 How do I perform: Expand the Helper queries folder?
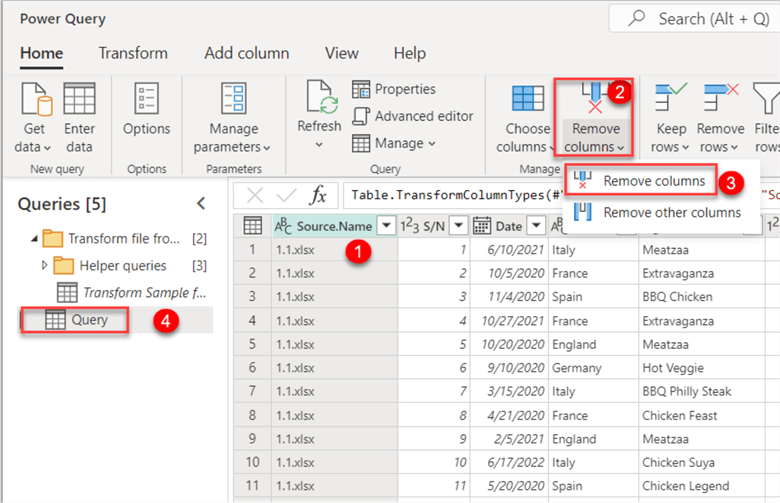(x=44, y=266)
